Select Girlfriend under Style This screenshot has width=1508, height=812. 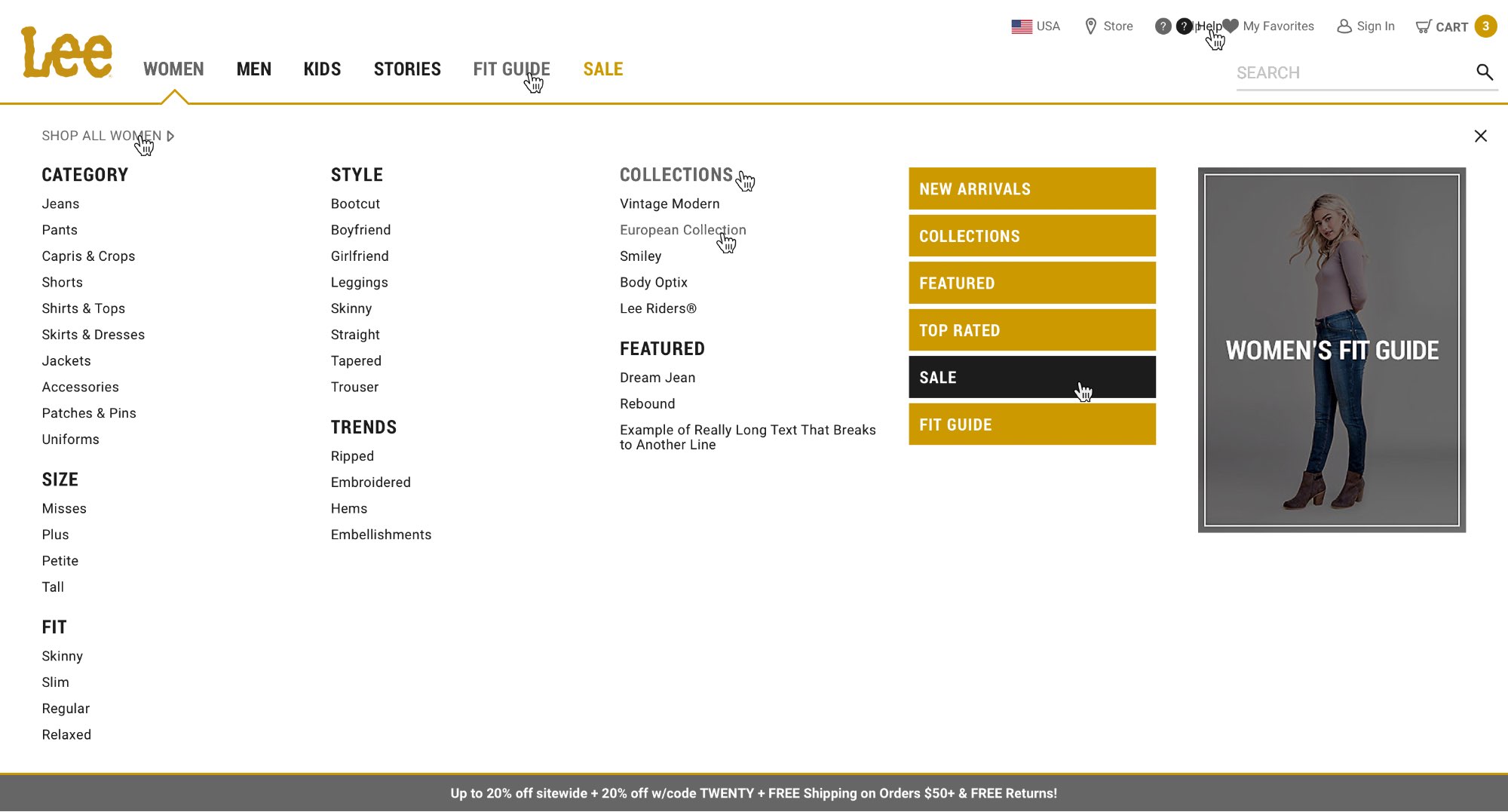point(360,256)
